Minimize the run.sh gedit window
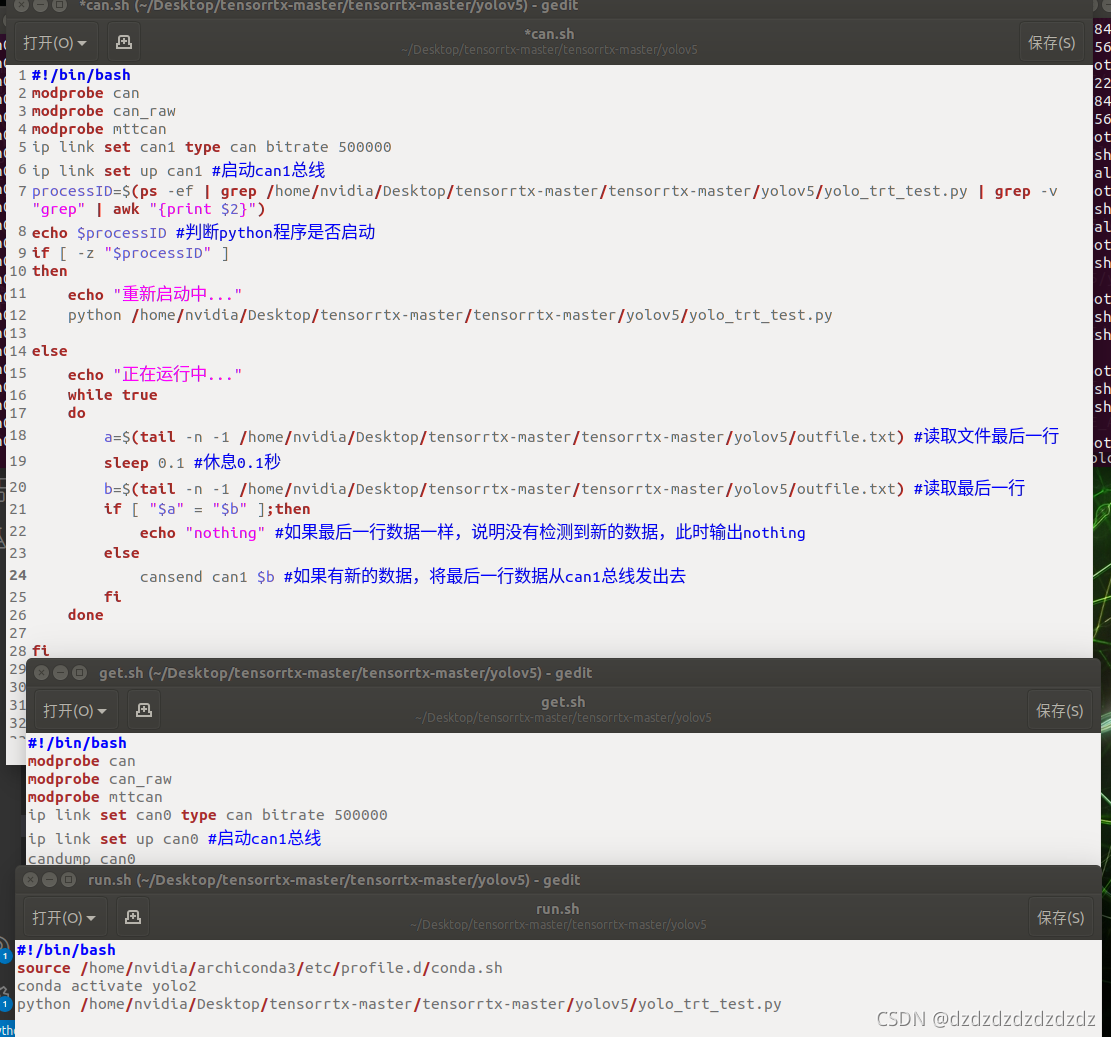The image size is (1111, 1037). click(x=49, y=879)
